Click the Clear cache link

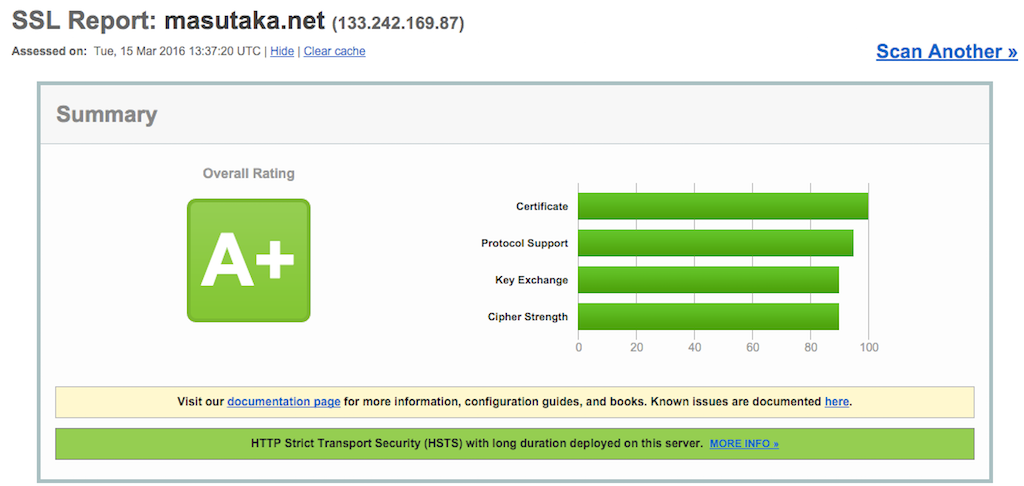coord(334,51)
